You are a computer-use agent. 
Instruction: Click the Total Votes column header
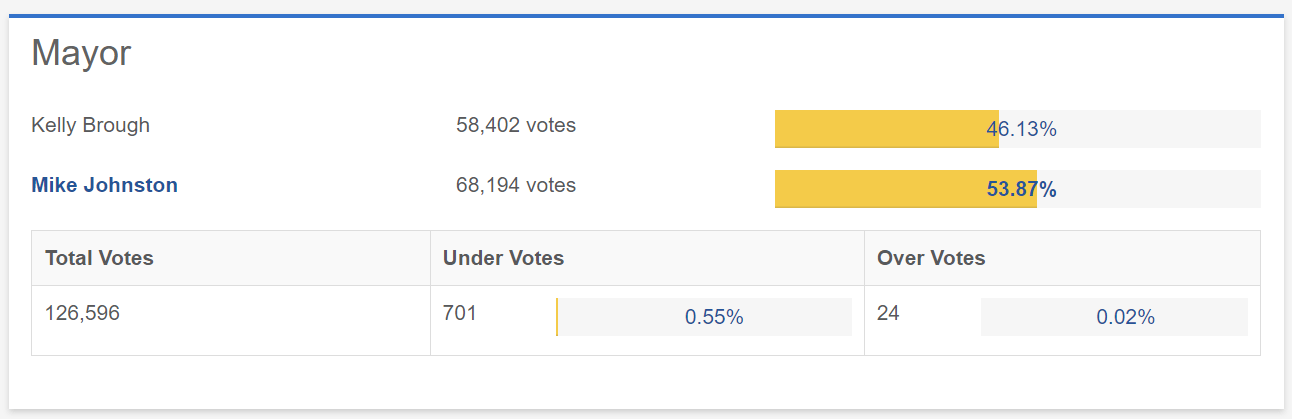click(99, 258)
